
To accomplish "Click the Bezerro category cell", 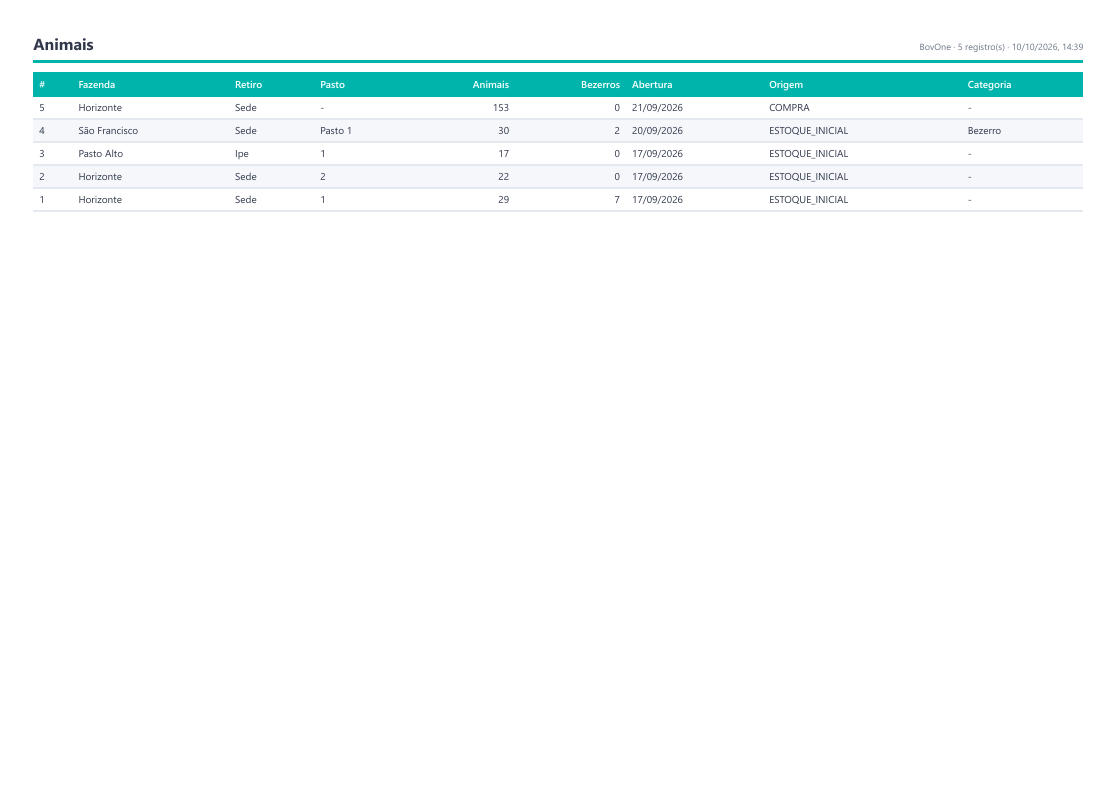I will [984, 131].
